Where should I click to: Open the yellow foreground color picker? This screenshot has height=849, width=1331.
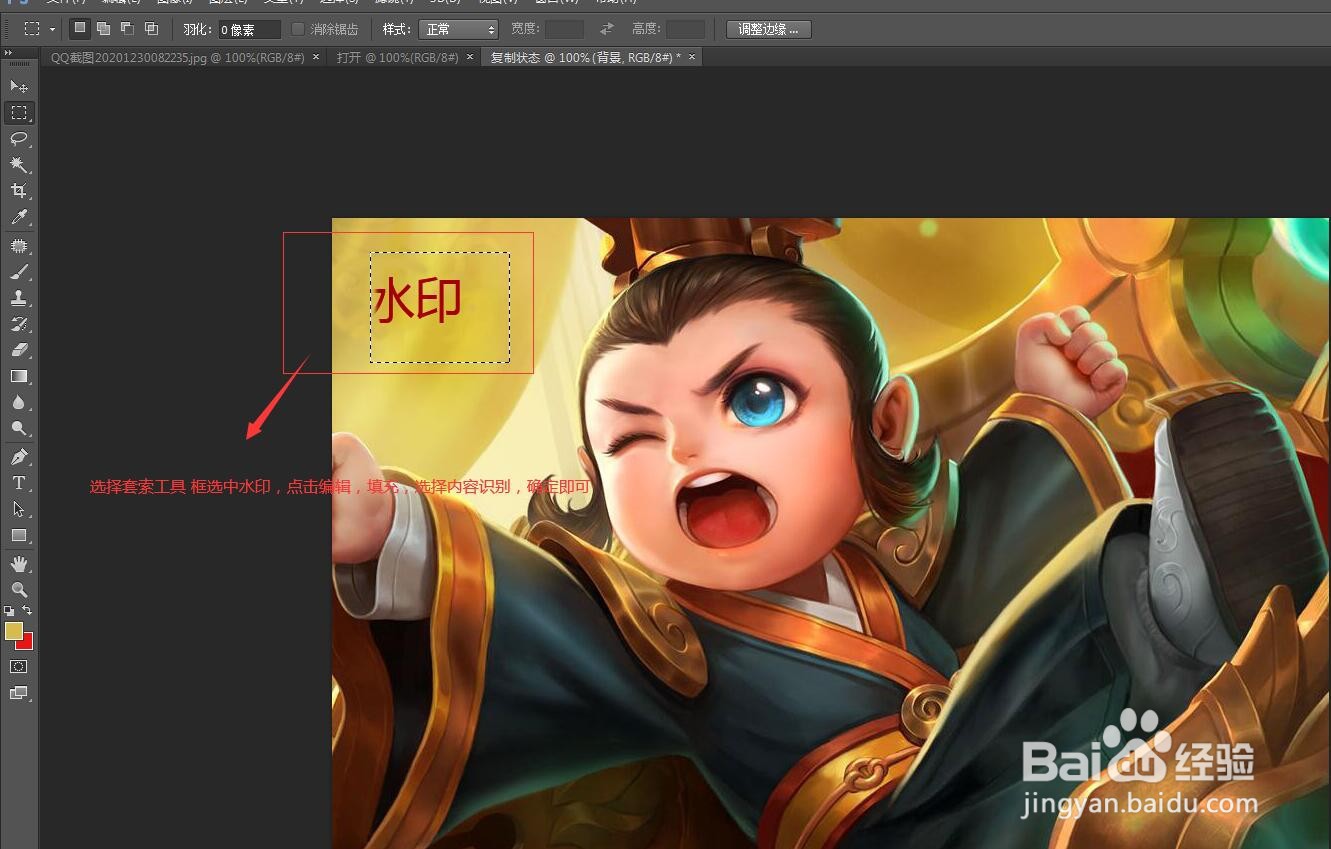coord(13,630)
